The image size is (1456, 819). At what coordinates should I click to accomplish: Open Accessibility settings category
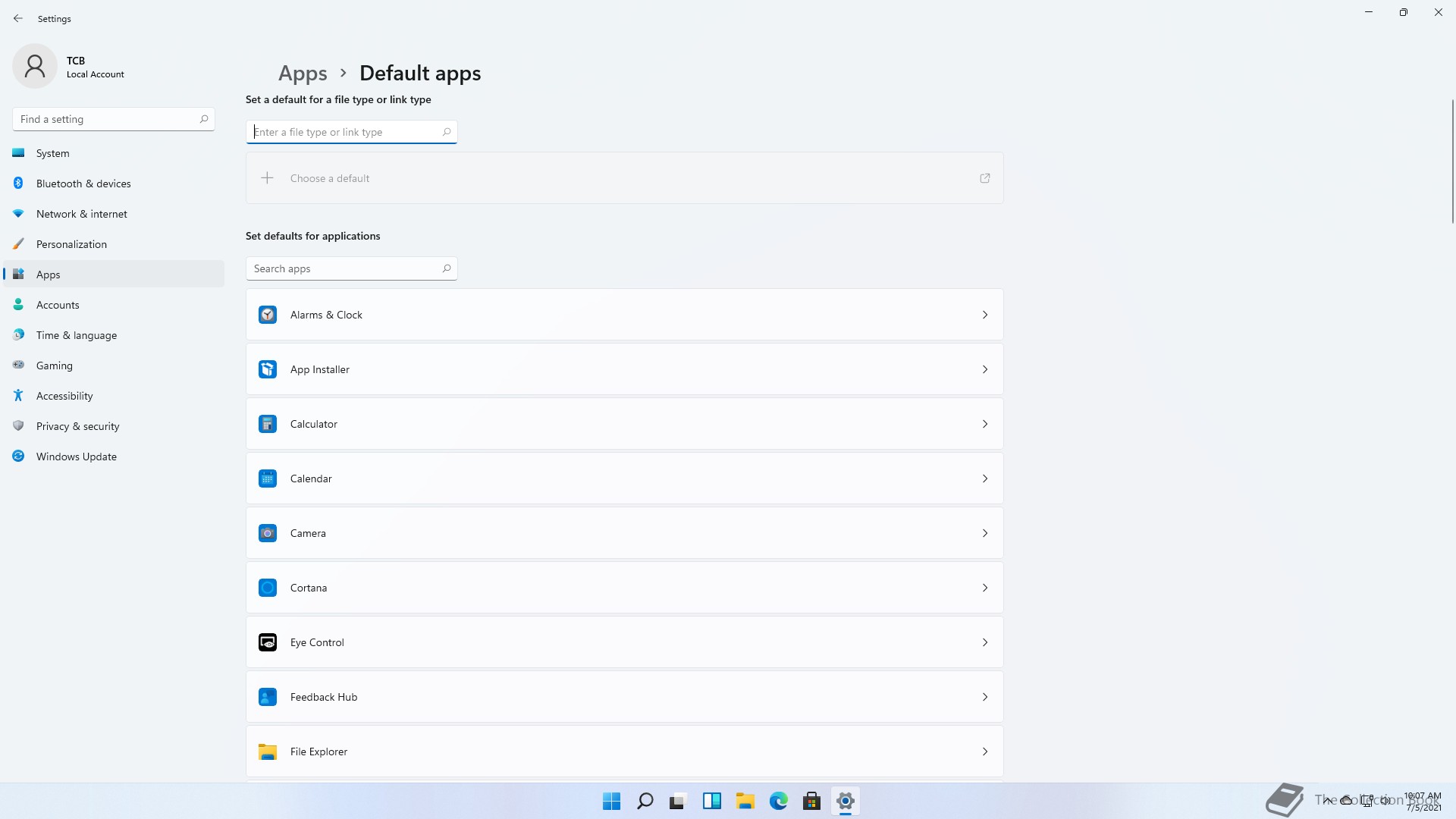pyautogui.click(x=114, y=396)
